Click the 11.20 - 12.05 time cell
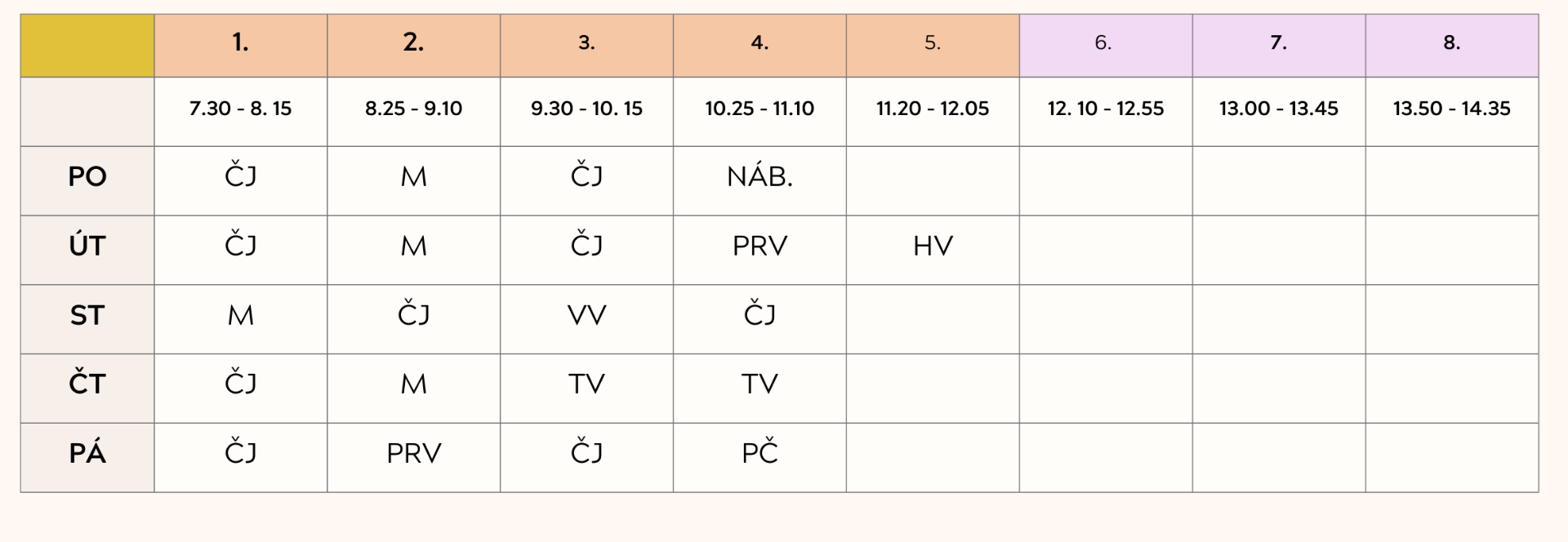Screen dimensions: 1568x542 pos(933,112)
